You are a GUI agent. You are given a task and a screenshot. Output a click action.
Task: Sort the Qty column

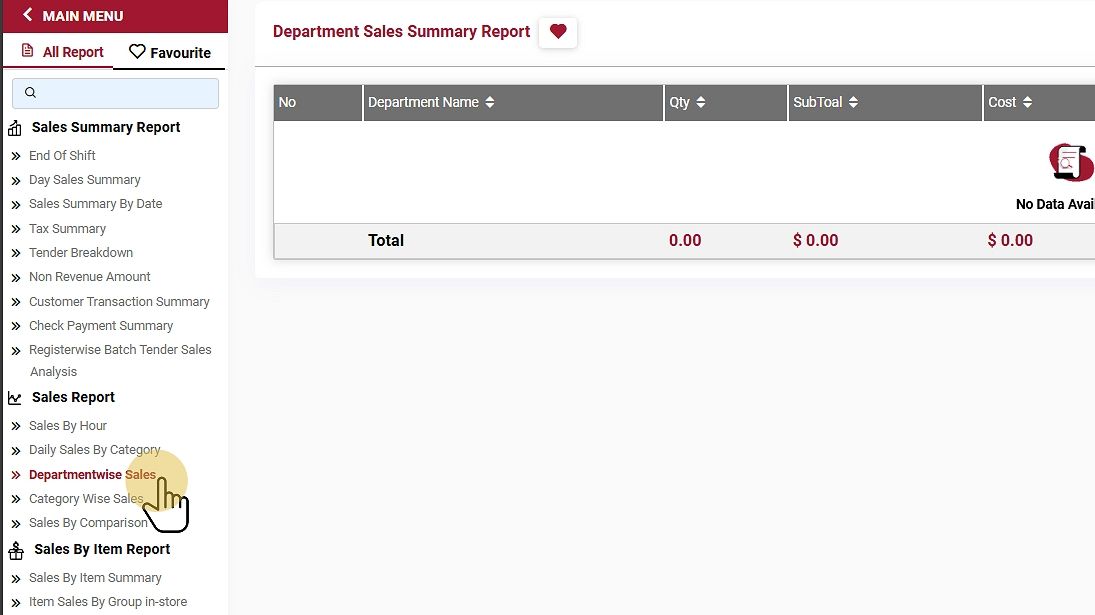pyautogui.click(x=701, y=102)
